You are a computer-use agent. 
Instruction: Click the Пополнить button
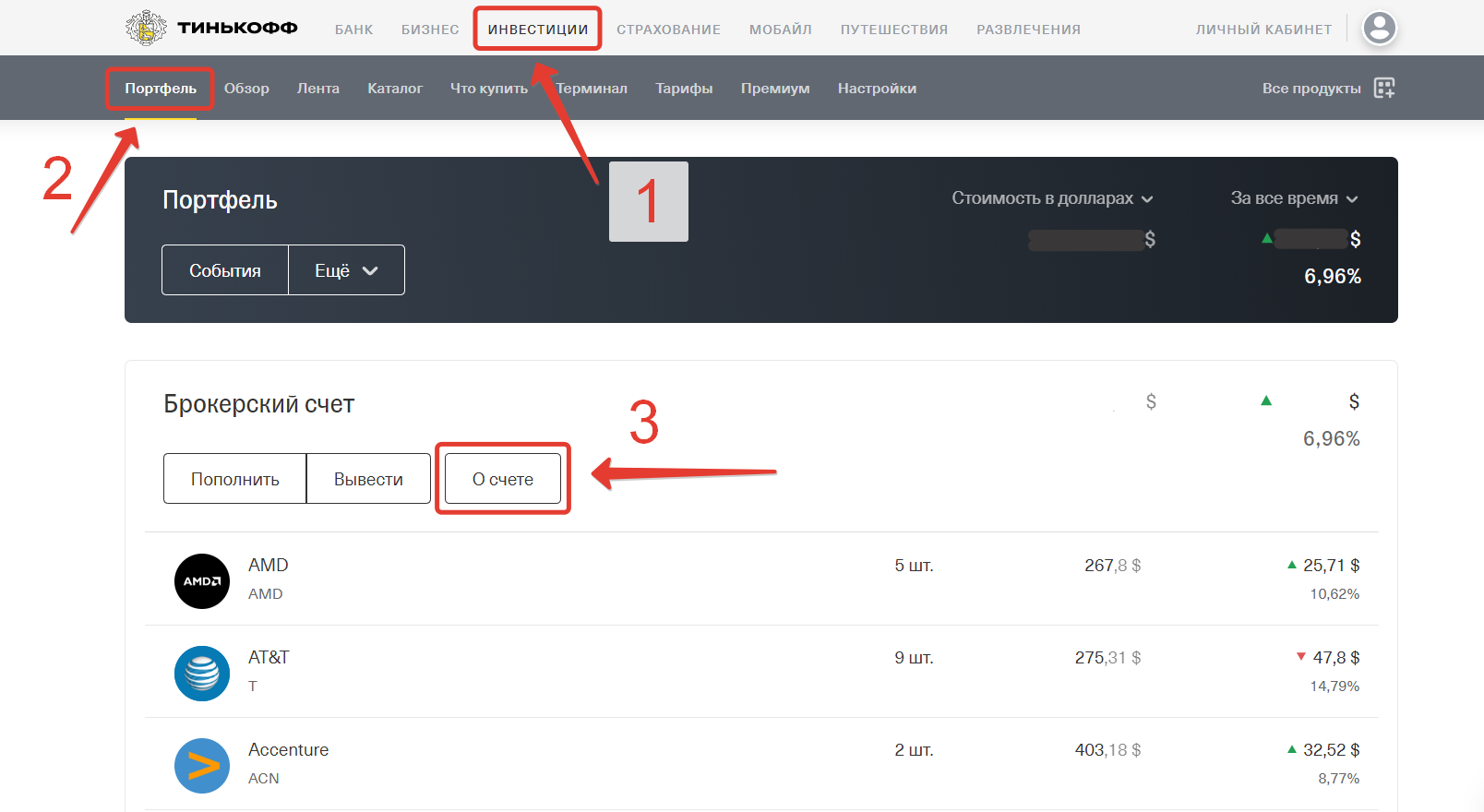click(235, 479)
